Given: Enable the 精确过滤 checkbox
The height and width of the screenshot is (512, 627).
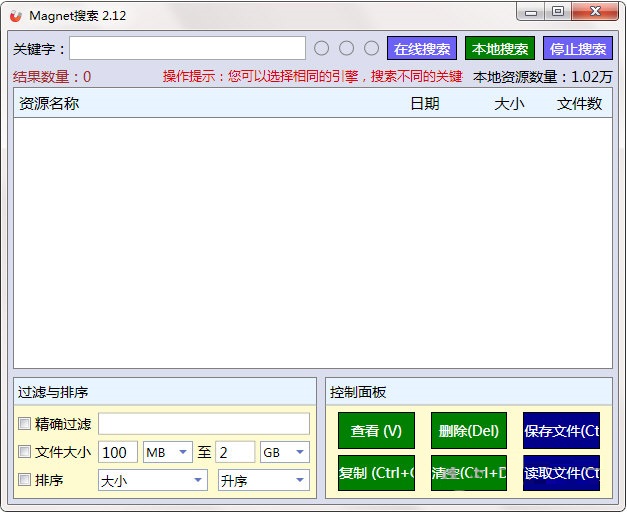Looking at the screenshot, I should pyautogui.click(x=24, y=424).
